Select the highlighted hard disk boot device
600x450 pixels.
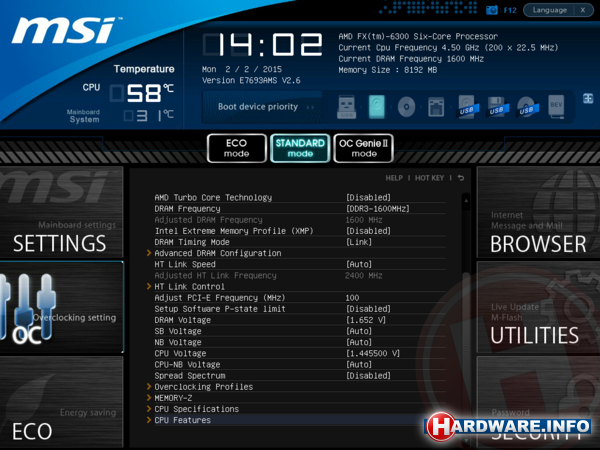pyautogui.click(x=376, y=106)
